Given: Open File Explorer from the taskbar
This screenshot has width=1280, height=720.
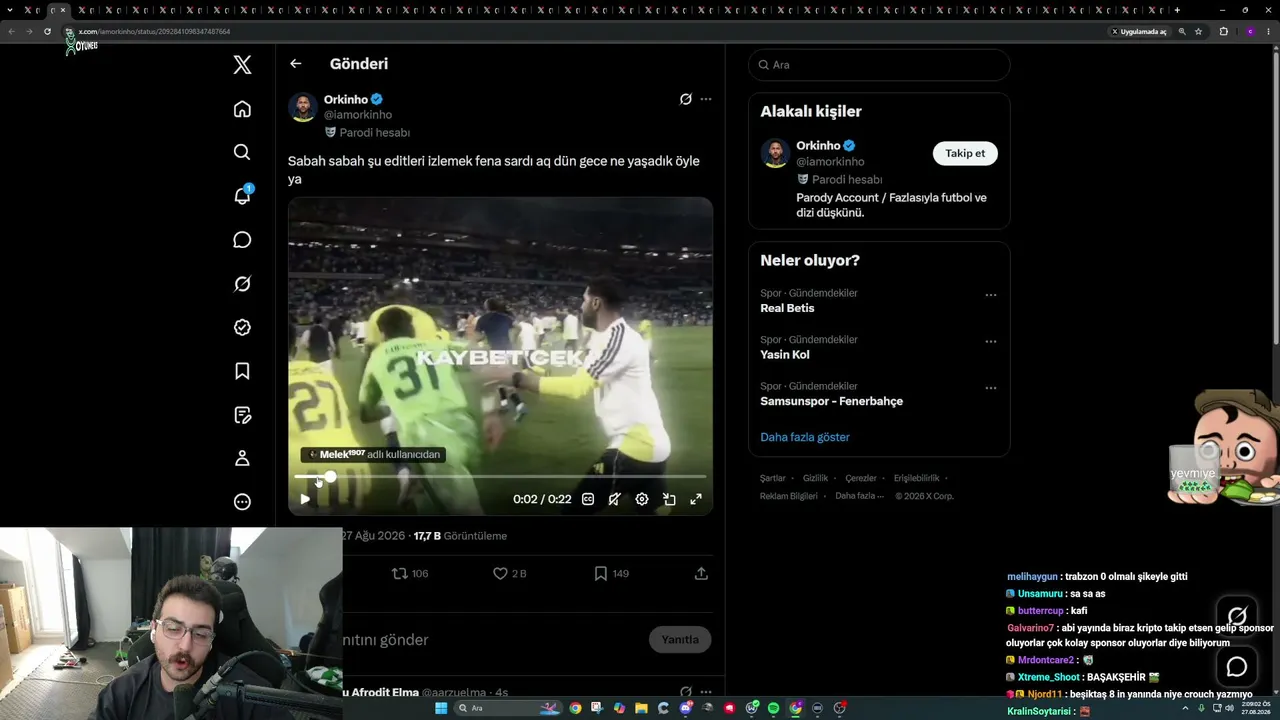Looking at the screenshot, I should [x=641, y=708].
